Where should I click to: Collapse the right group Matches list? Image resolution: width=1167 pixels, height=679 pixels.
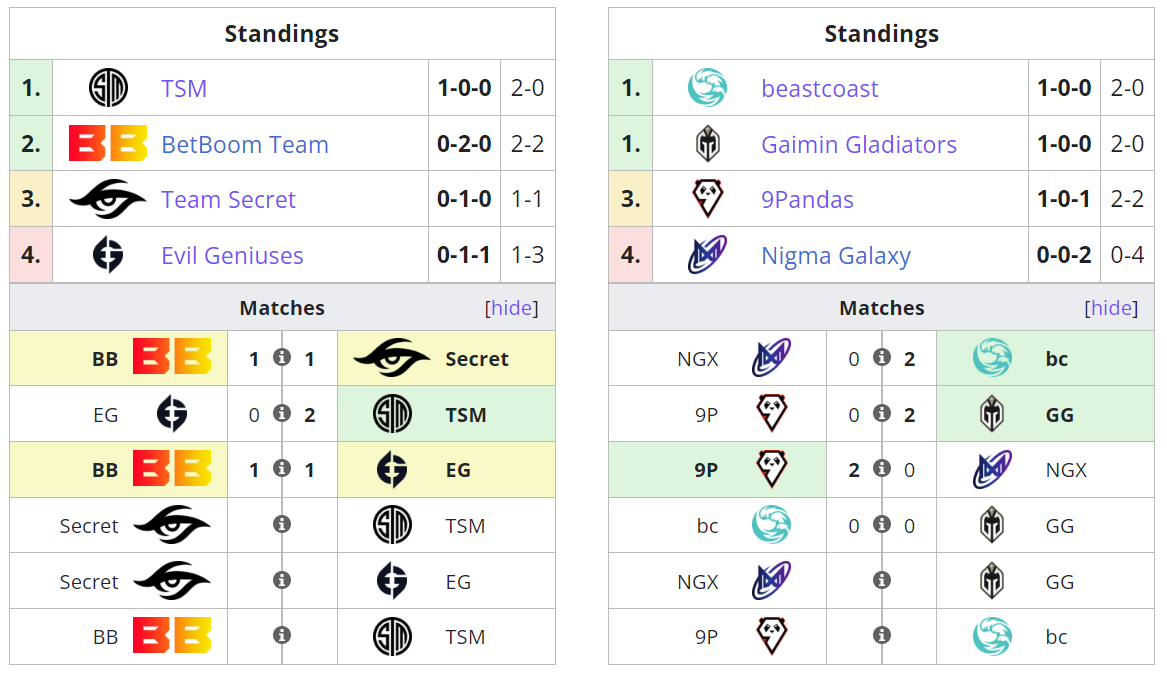coord(1111,308)
